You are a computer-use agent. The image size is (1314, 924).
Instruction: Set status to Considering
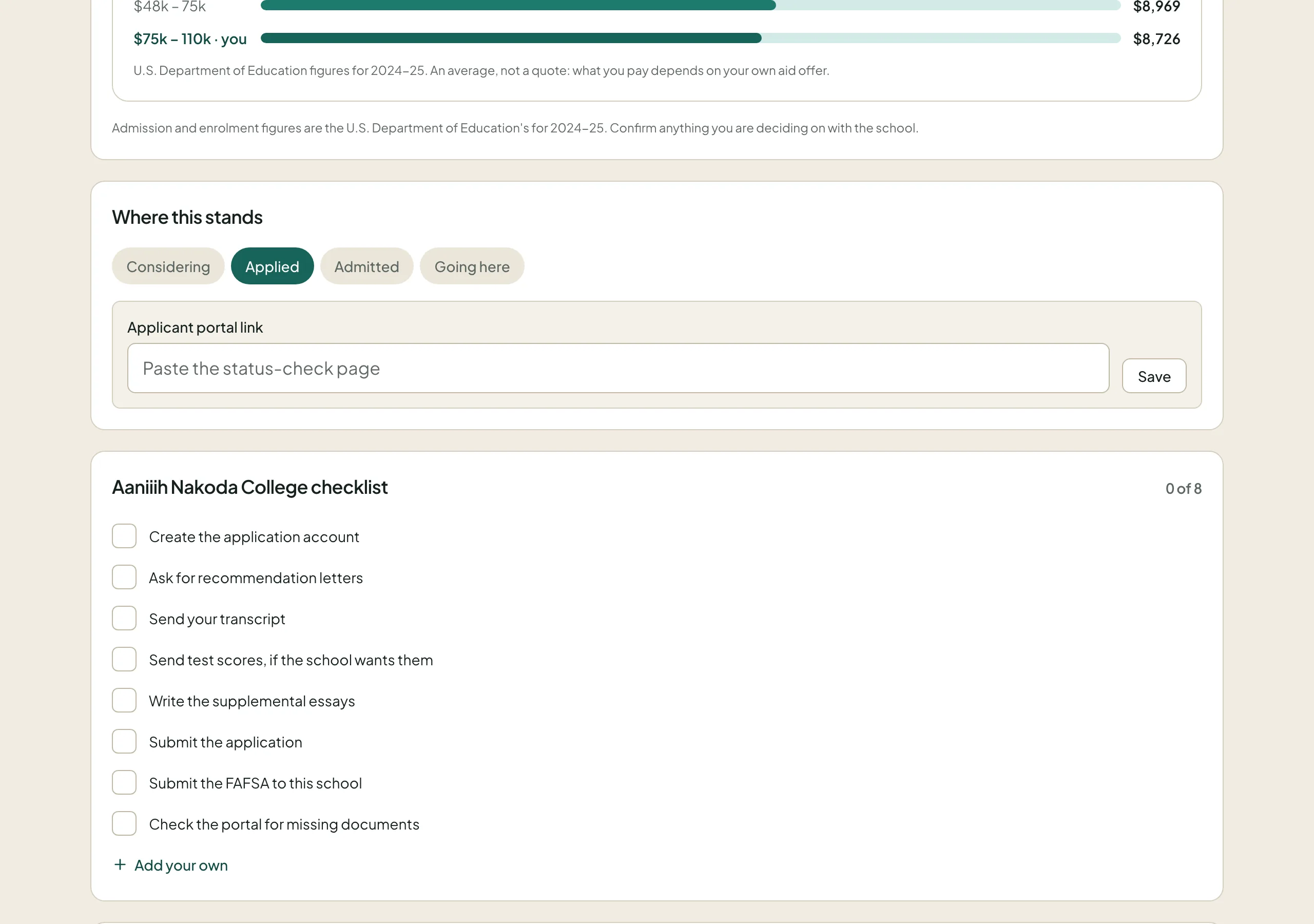click(168, 266)
